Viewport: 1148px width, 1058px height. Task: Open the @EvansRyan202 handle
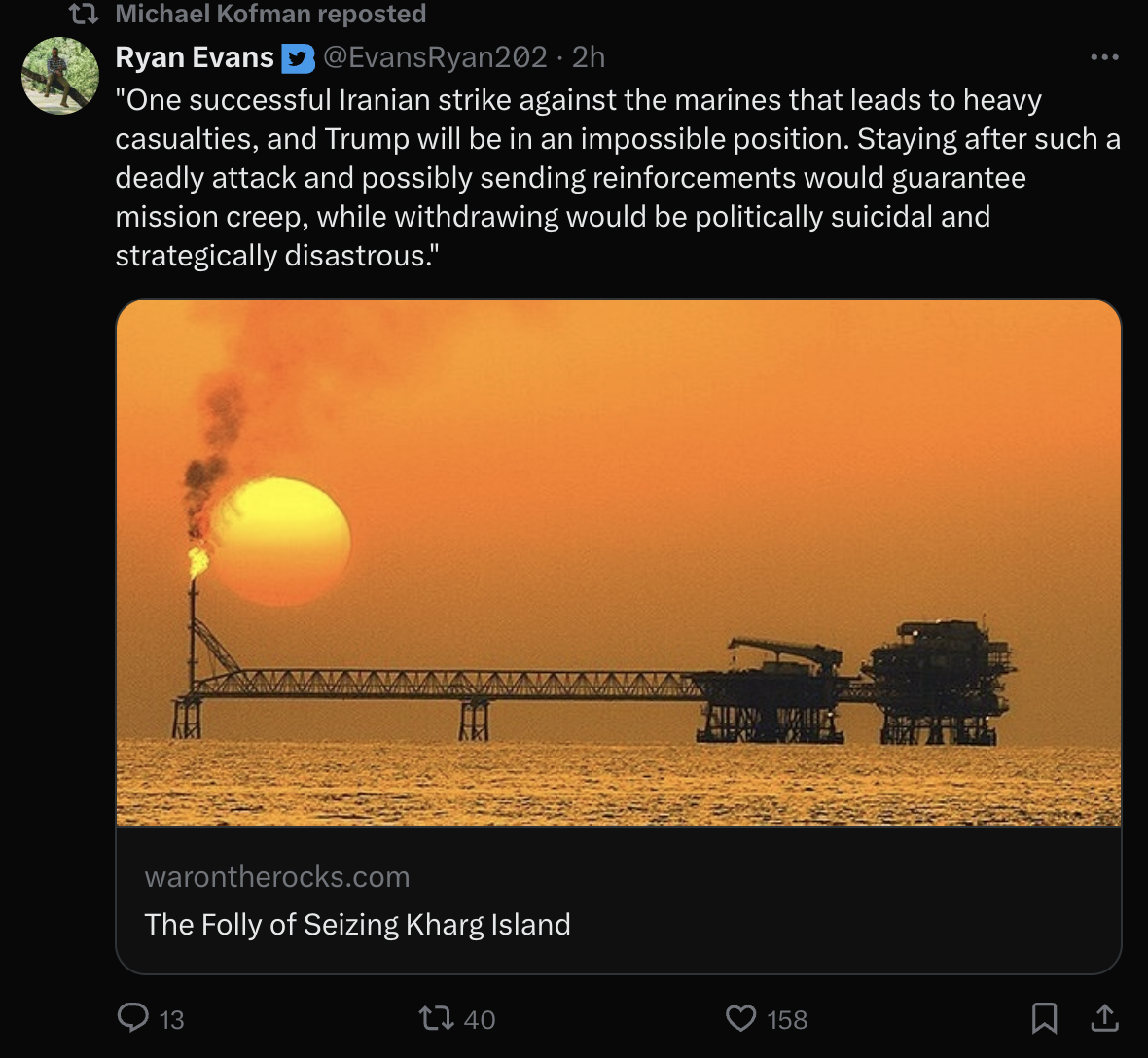pyautogui.click(x=434, y=58)
